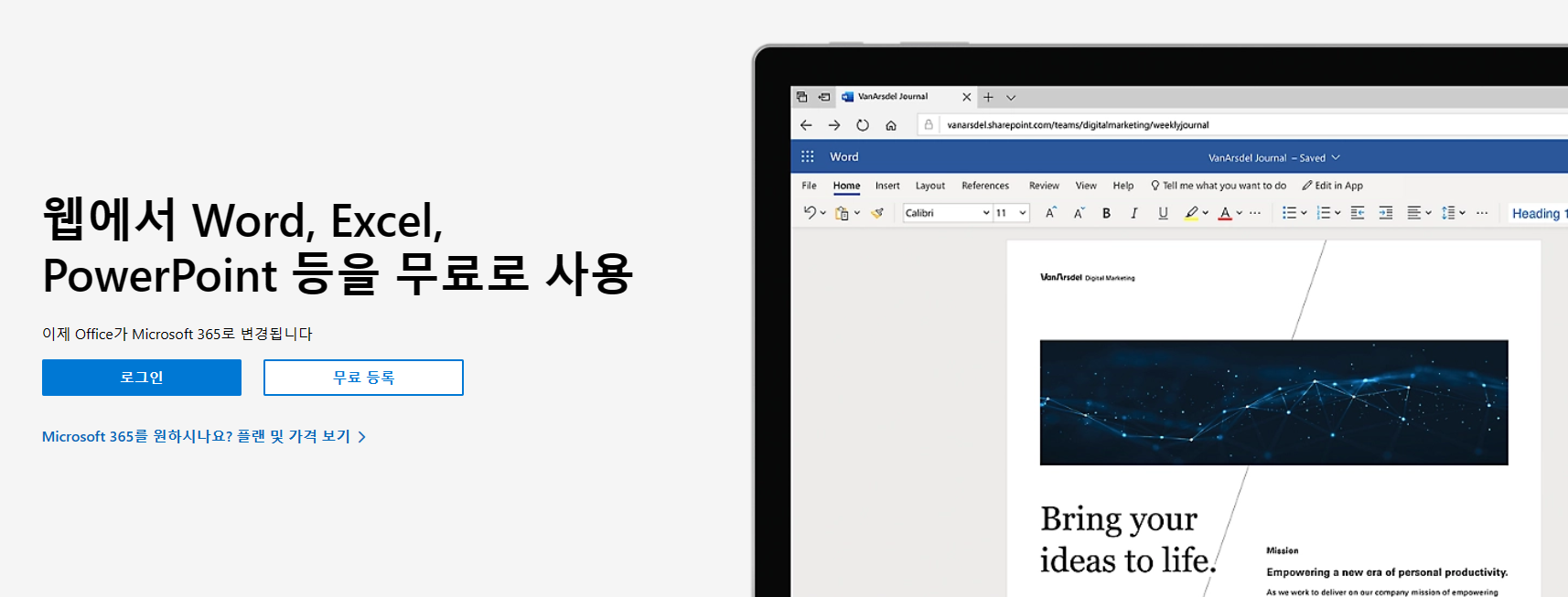Click the Increase Indent icon
Image resolution: width=1568 pixels, height=597 pixels.
pyautogui.click(x=1386, y=213)
